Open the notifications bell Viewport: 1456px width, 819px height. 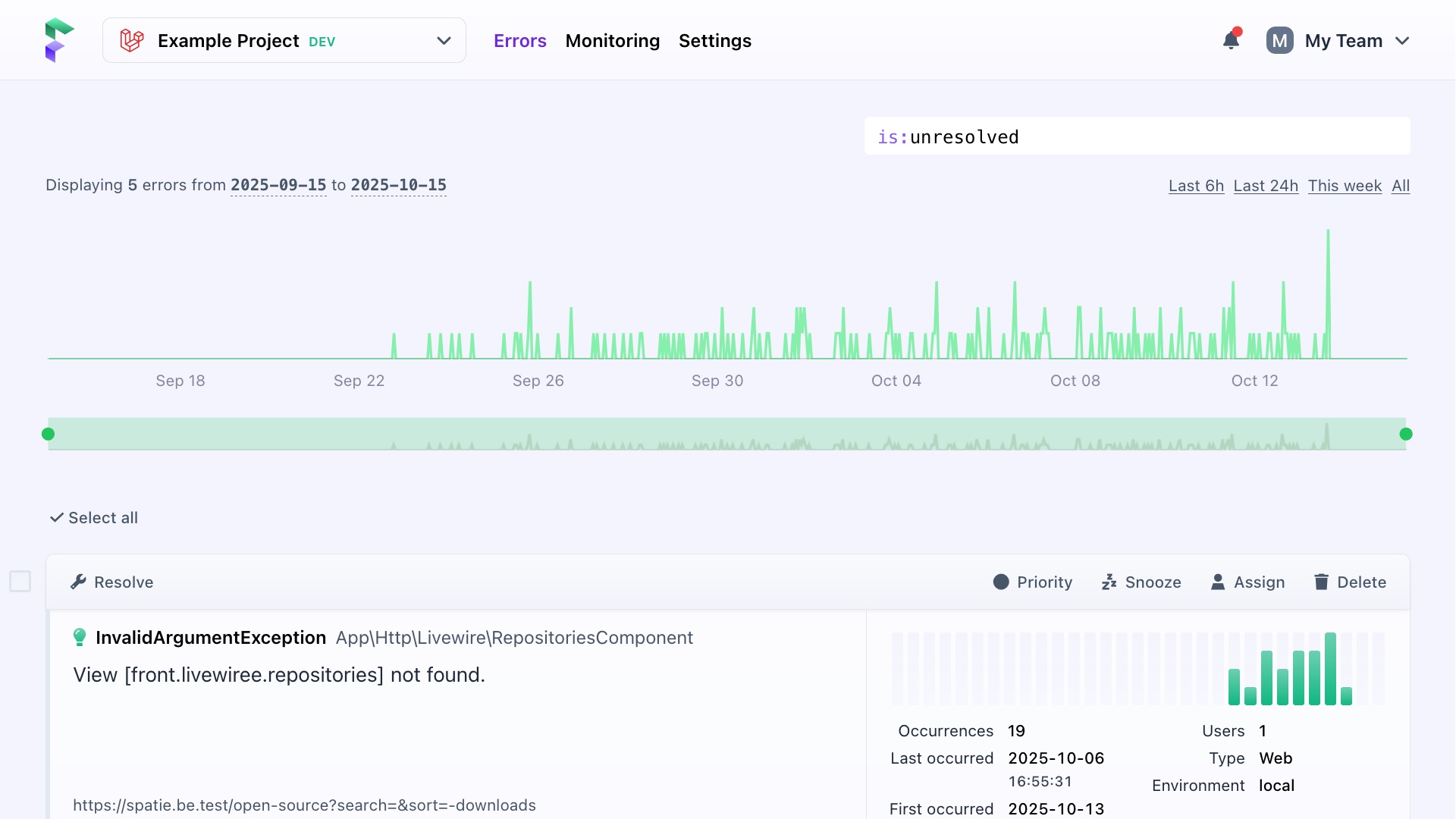click(x=1231, y=40)
